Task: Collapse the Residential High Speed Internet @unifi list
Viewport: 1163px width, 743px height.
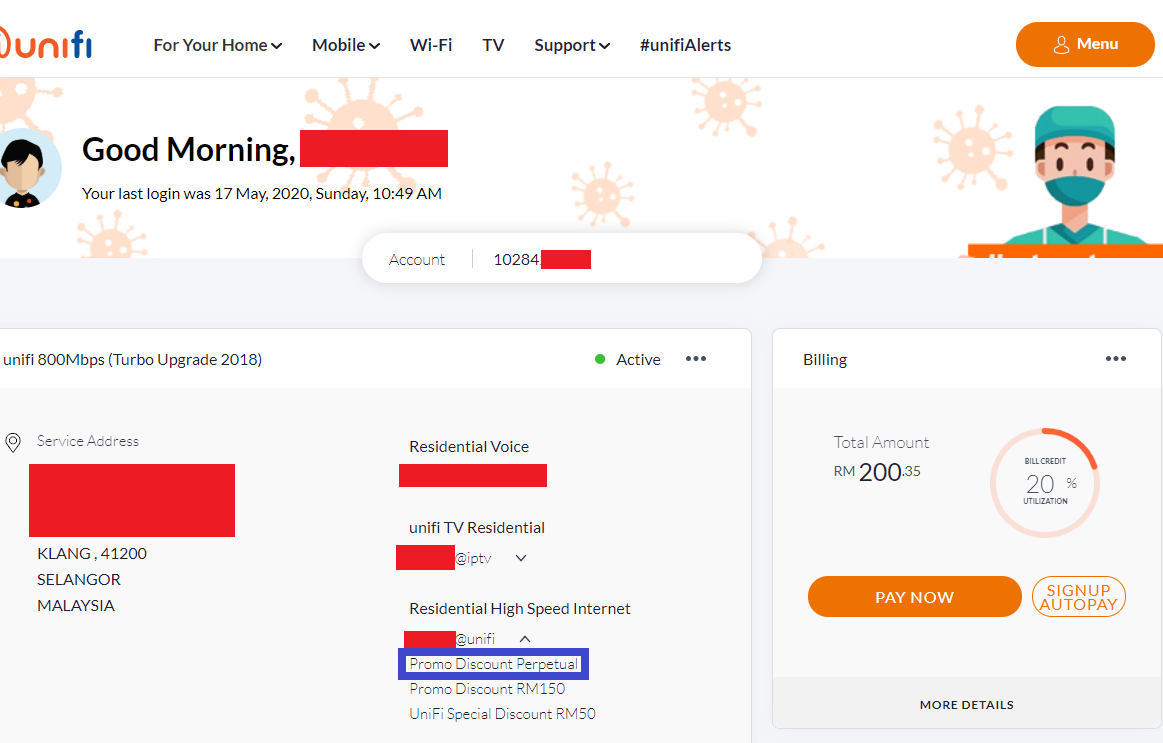Action: click(x=524, y=639)
